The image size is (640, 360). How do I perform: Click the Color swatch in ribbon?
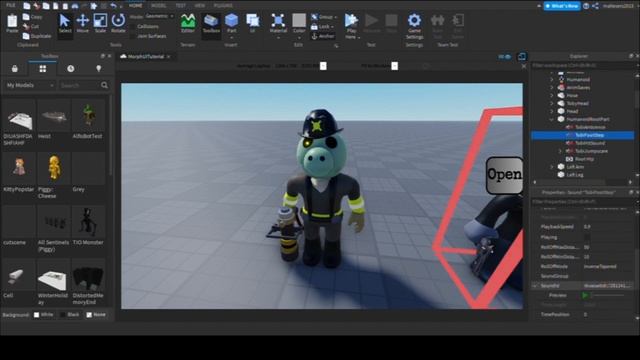tap(299, 20)
